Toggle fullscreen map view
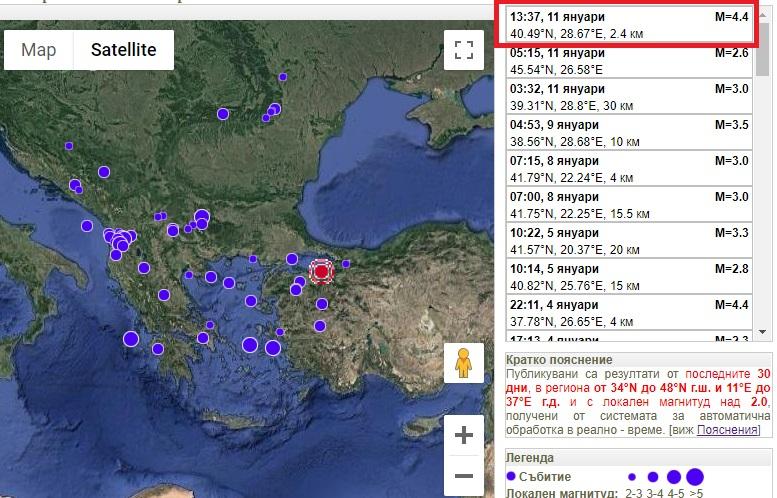777x498 pixels. (462, 51)
